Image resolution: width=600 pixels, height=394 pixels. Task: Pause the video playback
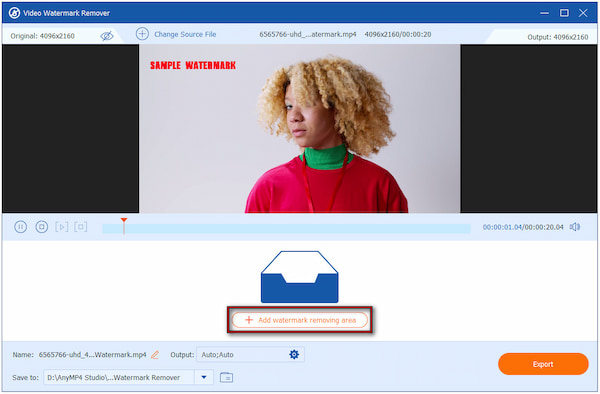(21, 227)
